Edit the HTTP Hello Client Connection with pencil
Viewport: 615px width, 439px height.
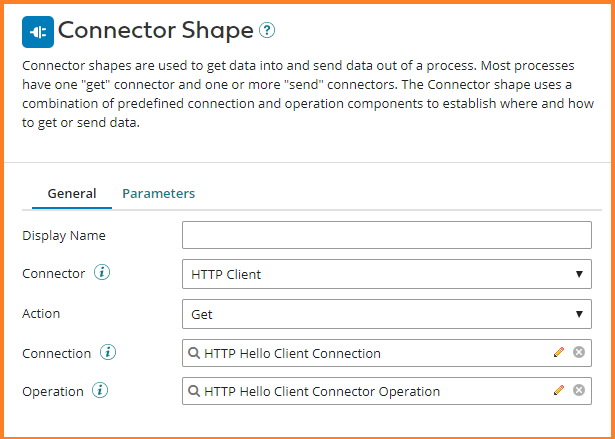(x=559, y=352)
